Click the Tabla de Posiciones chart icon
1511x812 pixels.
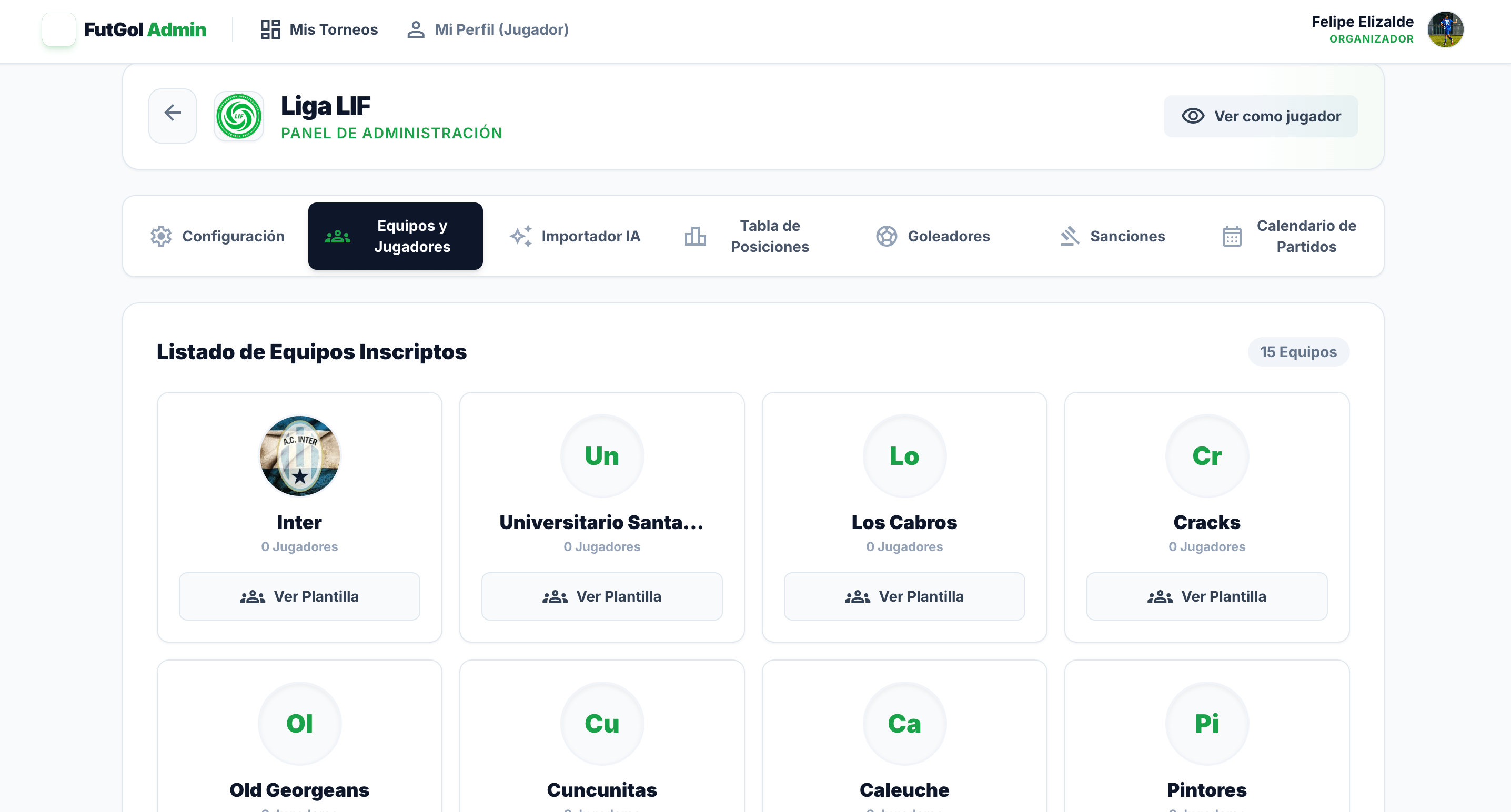coord(695,236)
